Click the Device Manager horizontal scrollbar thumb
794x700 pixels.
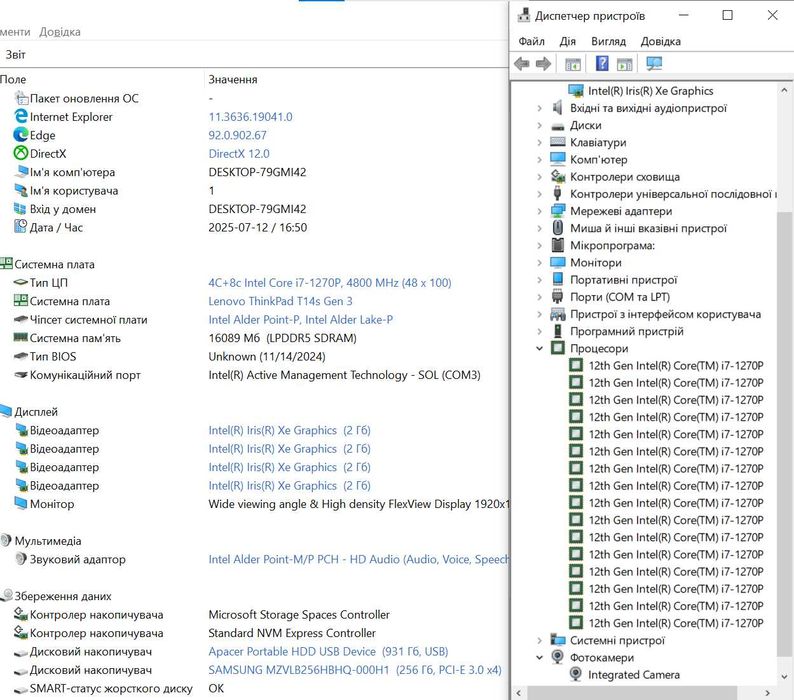click(x=631, y=692)
